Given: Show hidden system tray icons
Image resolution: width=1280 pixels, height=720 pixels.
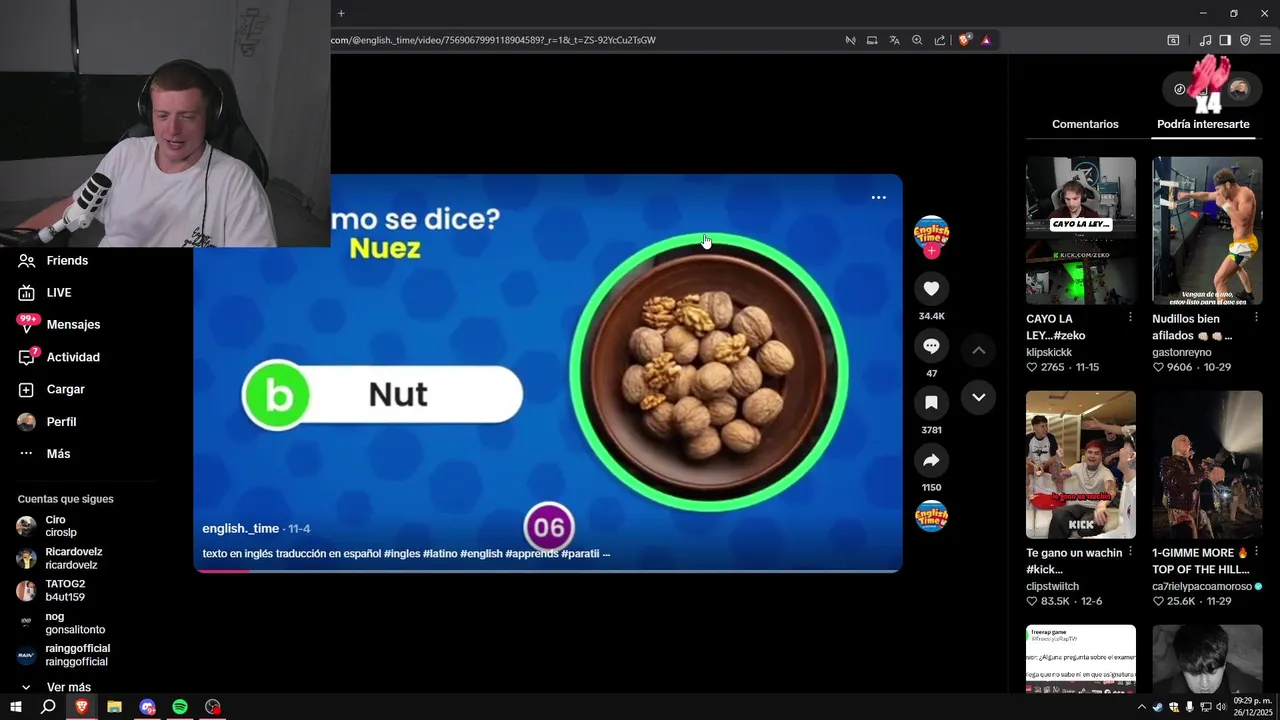Looking at the screenshot, I should point(1142,707).
